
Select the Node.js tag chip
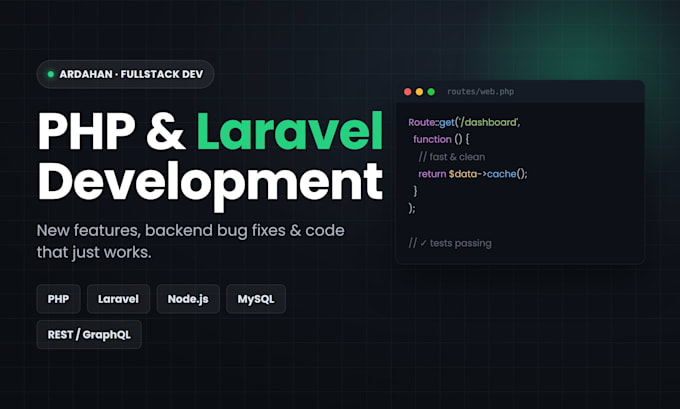click(x=188, y=299)
